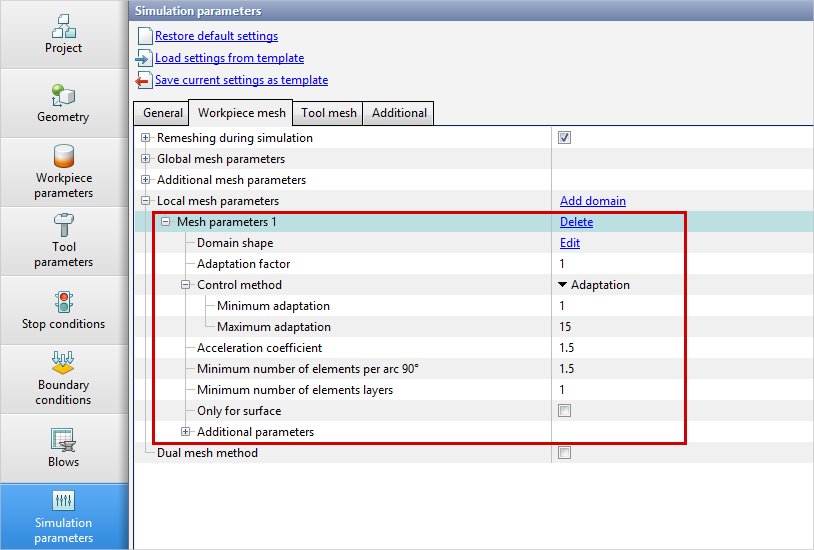
Task: Switch to the Tool mesh tab
Action: (x=329, y=113)
